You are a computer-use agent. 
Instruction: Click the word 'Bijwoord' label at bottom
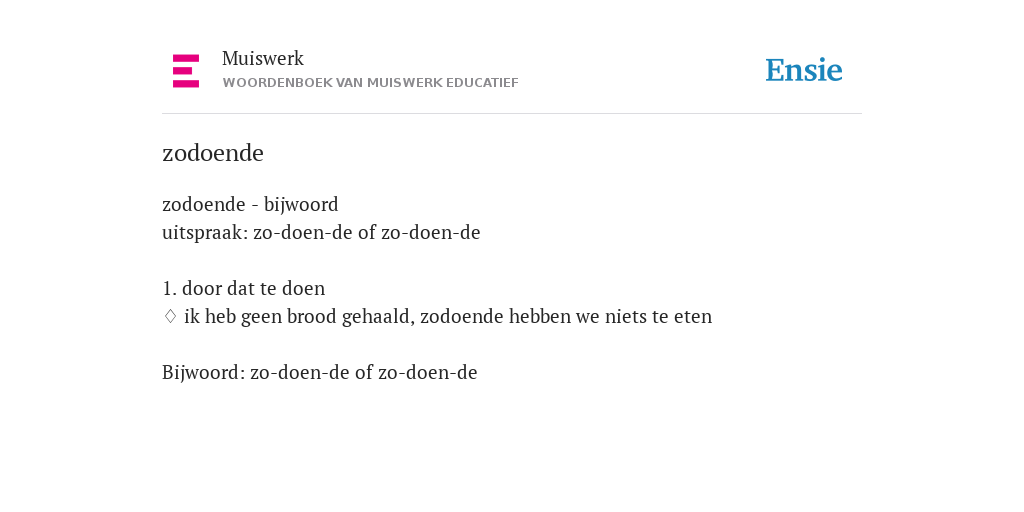click(203, 372)
